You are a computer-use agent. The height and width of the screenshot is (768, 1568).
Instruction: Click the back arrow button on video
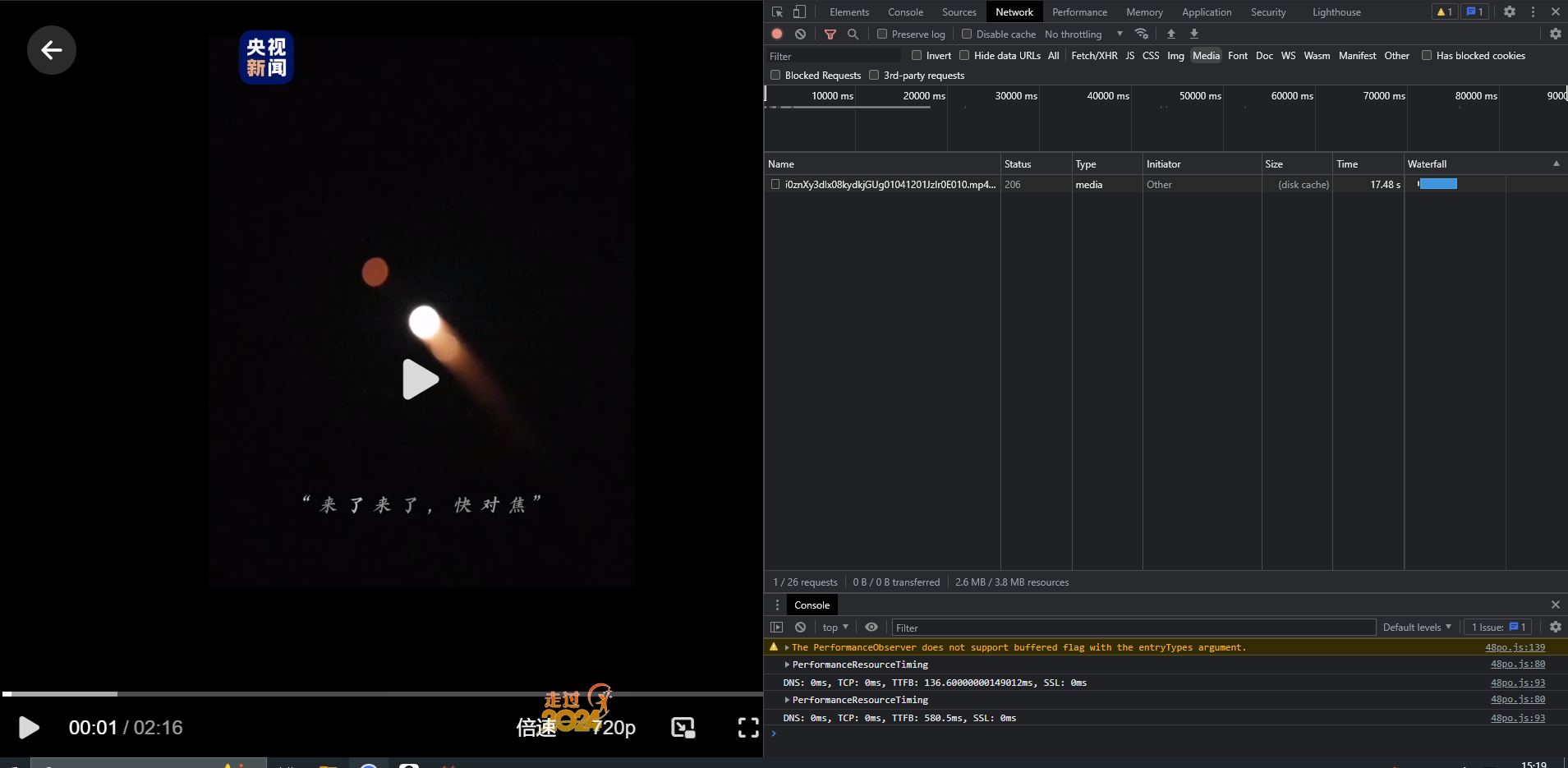pos(52,50)
